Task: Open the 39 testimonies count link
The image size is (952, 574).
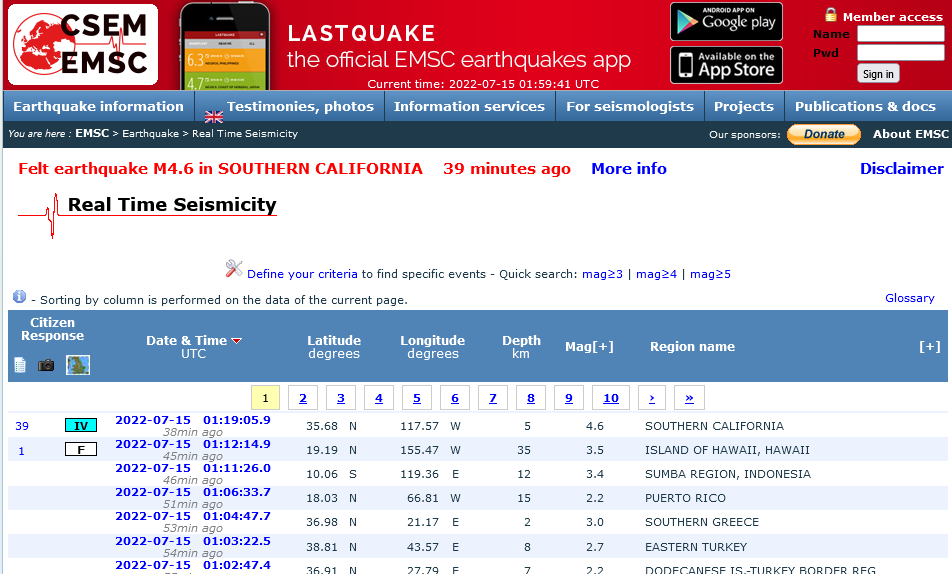Action: pyautogui.click(x=22, y=426)
